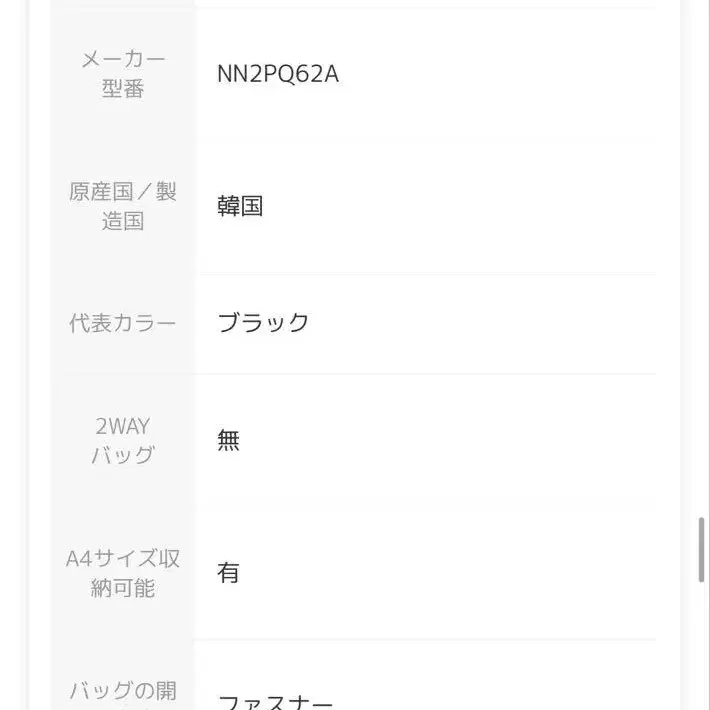Click the empty area beside NN2PQ62A
Viewport: 710px width, 710px height.
497,74
